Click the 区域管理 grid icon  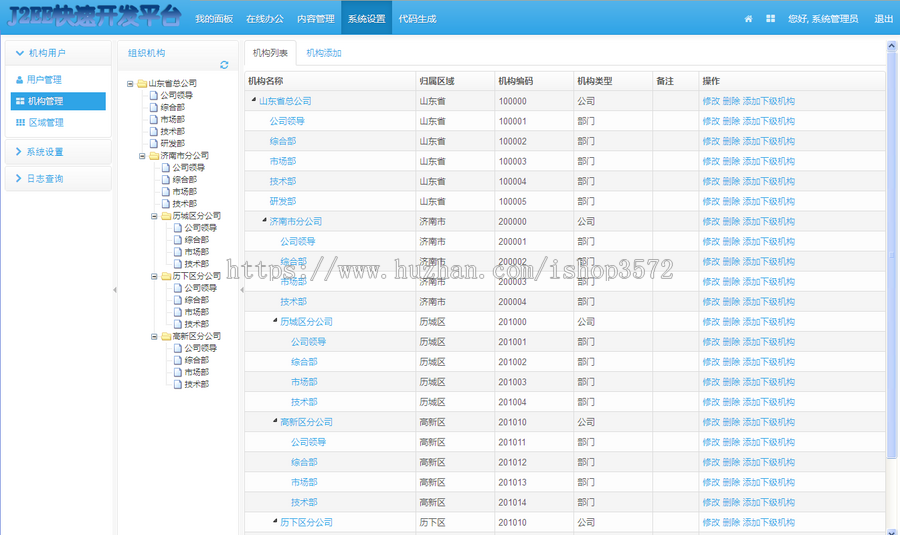pyautogui.click(x=20, y=122)
